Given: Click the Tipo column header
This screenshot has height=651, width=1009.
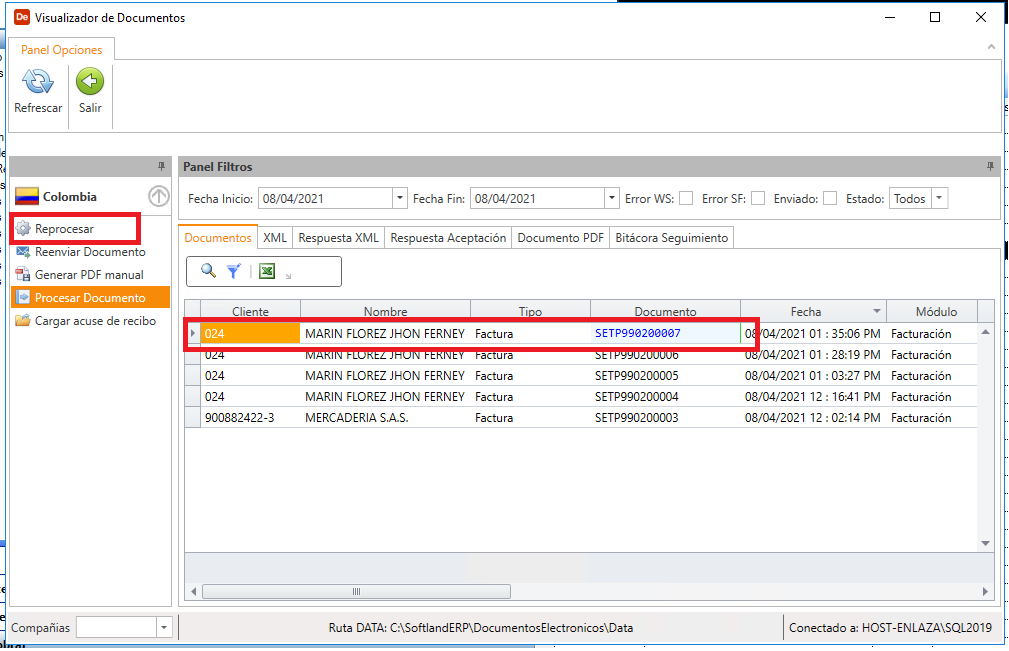Looking at the screenshot, I should coord(530,311).
